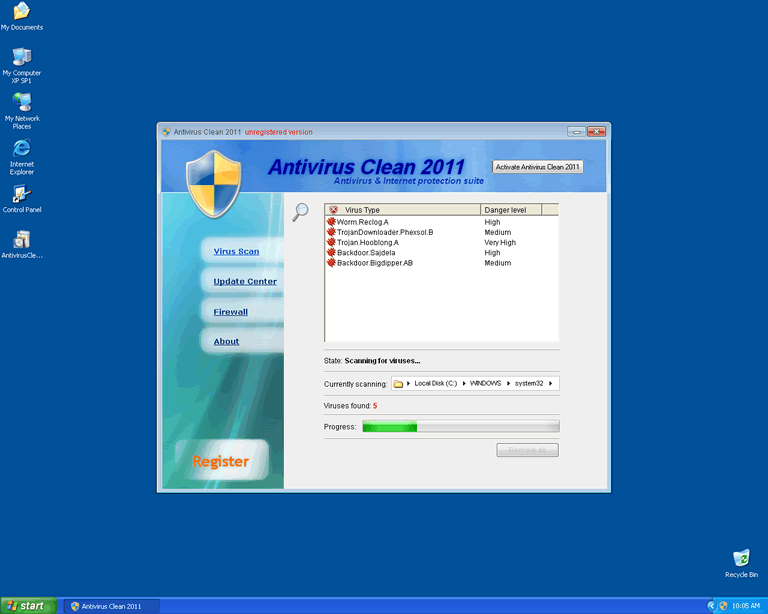Open the Update Center section
This screenshot has width=768, height=614.
tap(245, 282)
